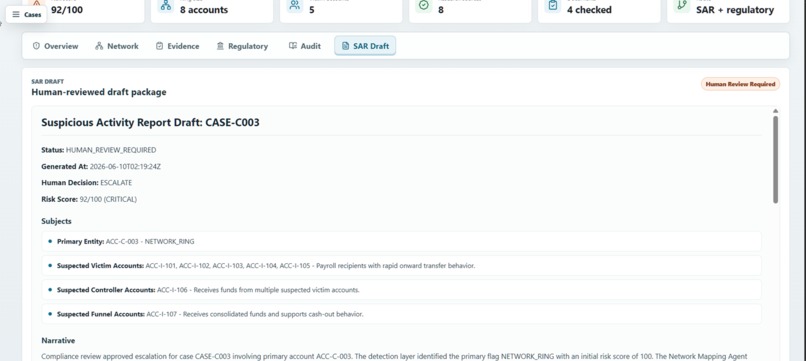The width and height of the screenshot is (806, 361).
Task: Click the narrative paragraph beginning Compliance review
Action: (x=394, y=356)
